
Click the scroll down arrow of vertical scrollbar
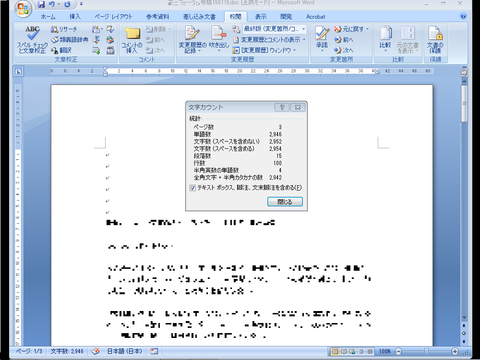(464, 318)
